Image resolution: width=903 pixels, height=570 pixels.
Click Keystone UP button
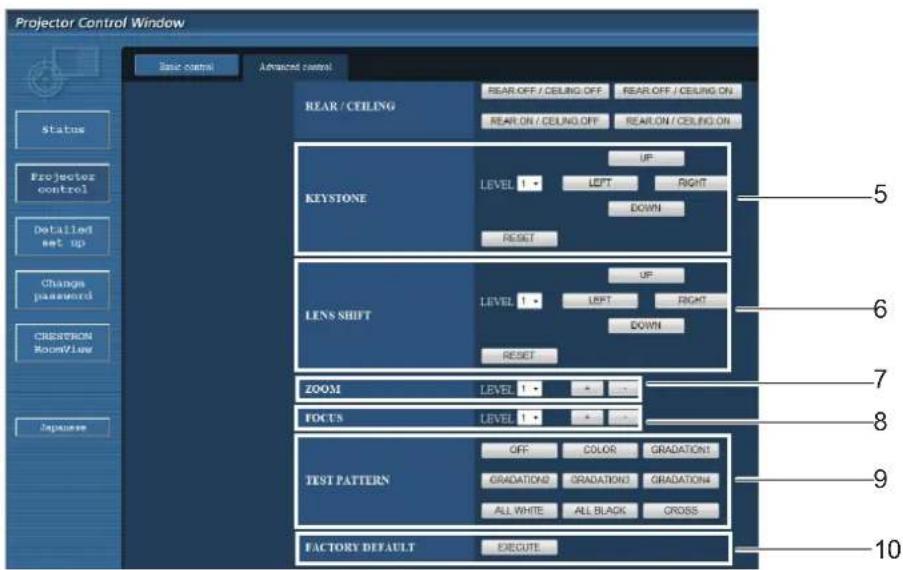click(646, 158)
